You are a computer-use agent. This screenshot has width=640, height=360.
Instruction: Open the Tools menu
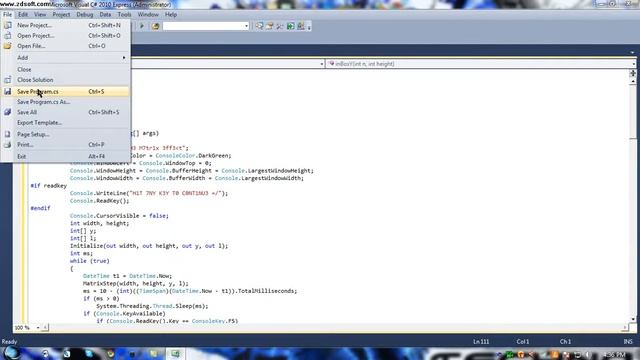click(x=124, y=14)
